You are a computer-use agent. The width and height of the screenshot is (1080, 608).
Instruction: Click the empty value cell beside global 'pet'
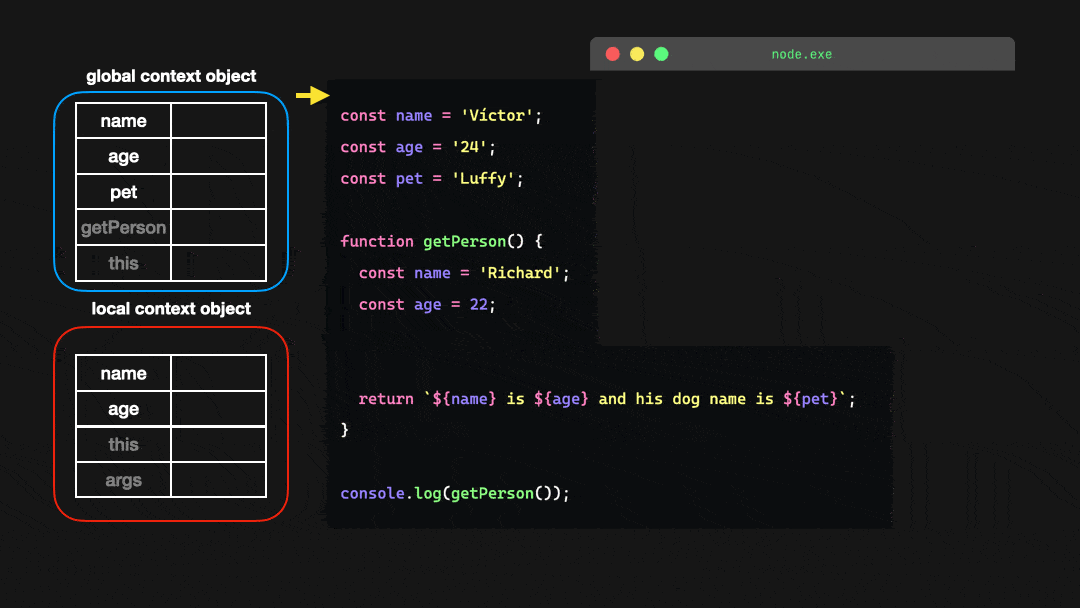click(x=218, y=192)
